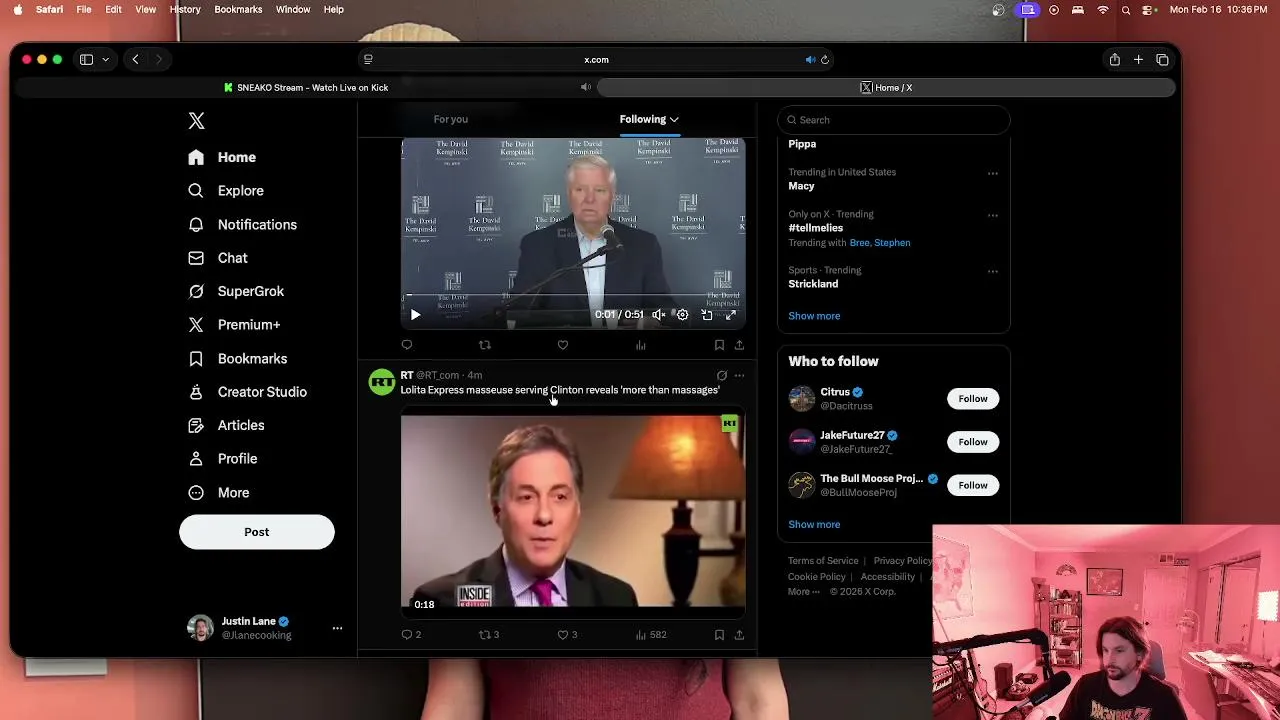View analytics of the press conference post
1280x720 pixels.
coord(641,345)
